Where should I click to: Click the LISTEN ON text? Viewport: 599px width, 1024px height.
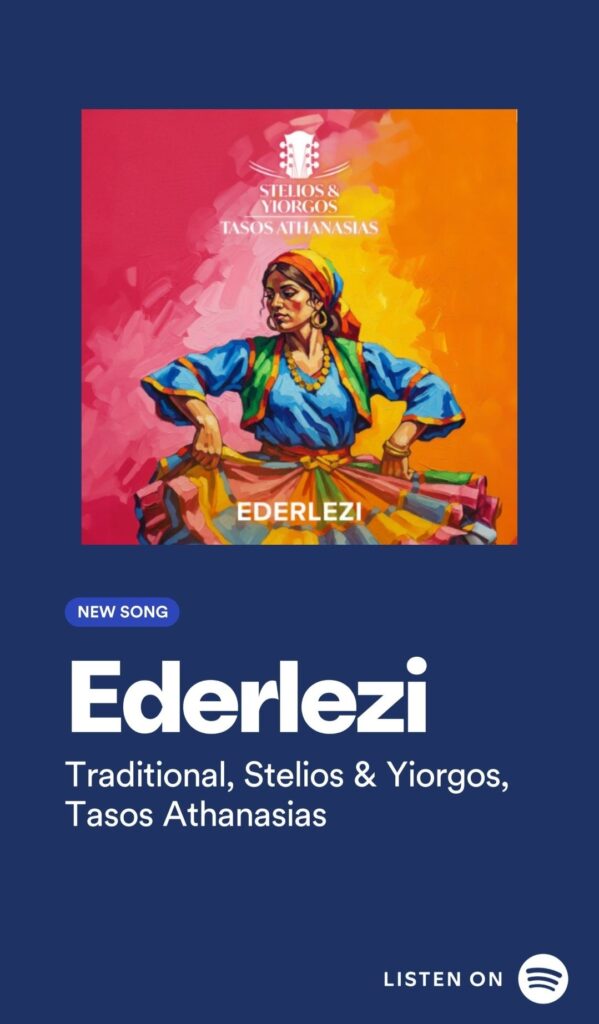click(444, 979)
